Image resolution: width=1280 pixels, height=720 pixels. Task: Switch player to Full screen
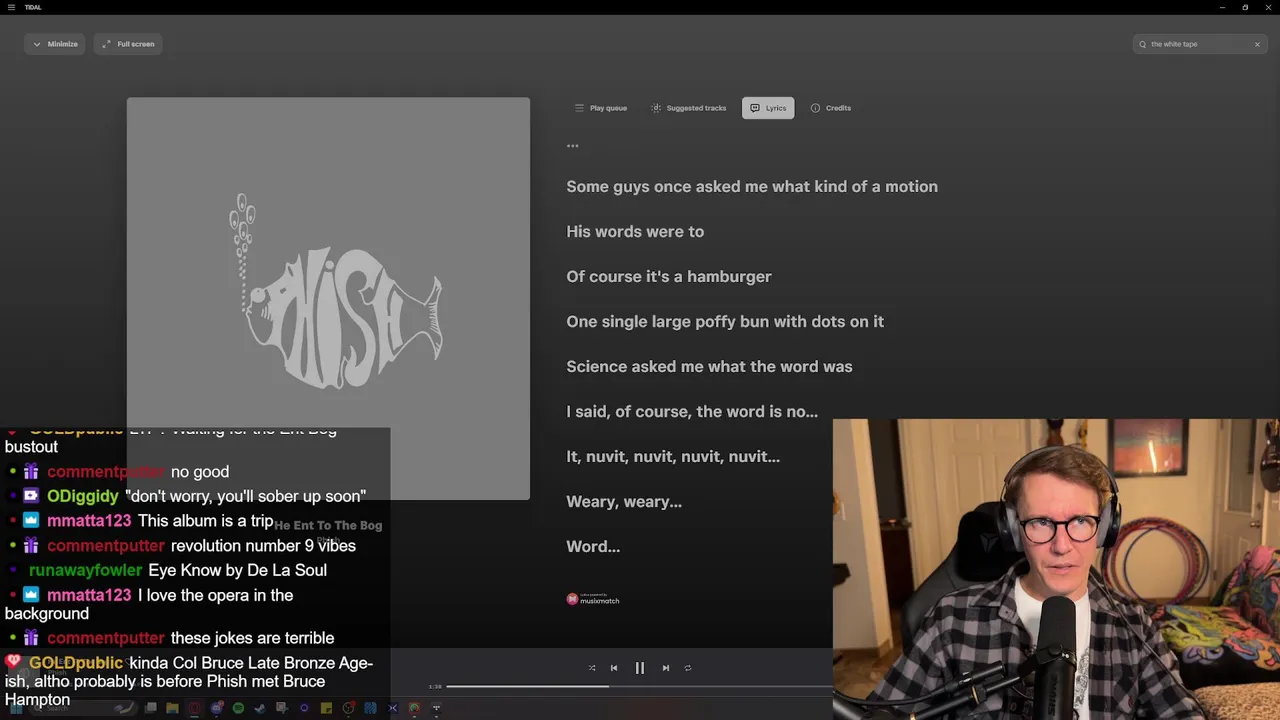128,44
